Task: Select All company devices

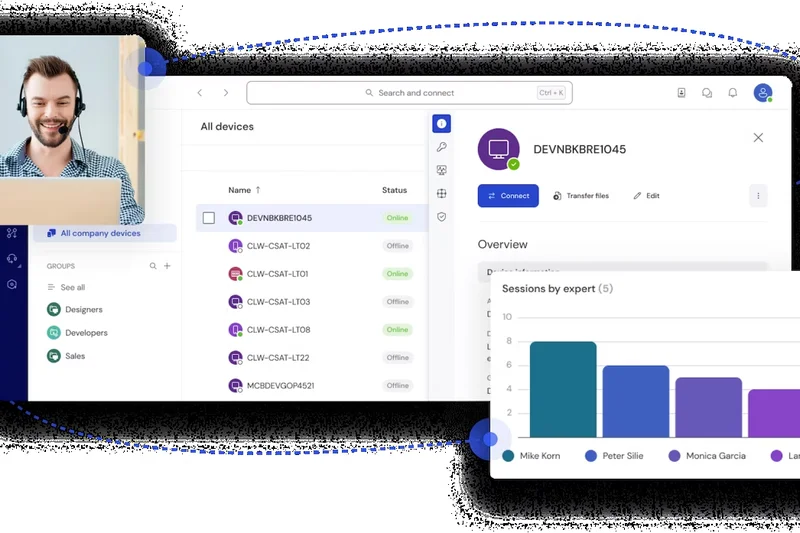Action: point(105,233)
